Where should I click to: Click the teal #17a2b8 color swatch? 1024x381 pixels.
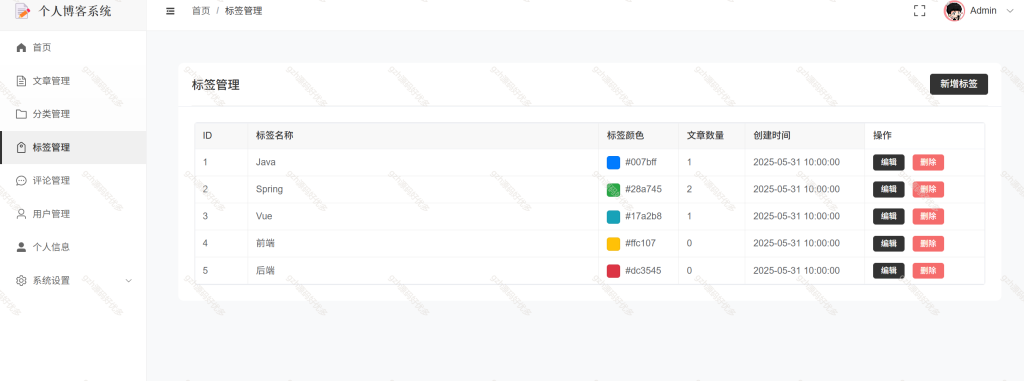(x=613, y=217)
